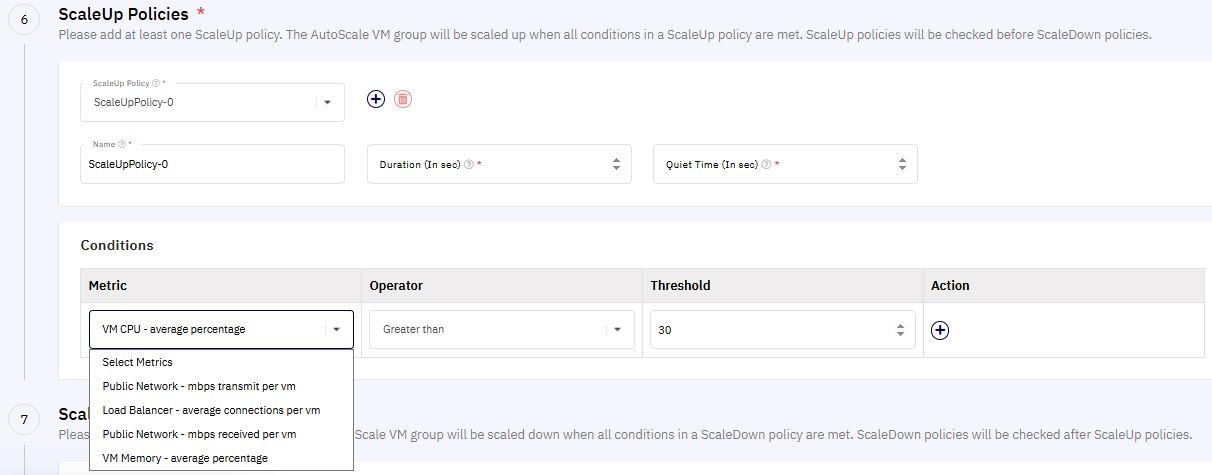Click the step 6 circle marker
Screen dimensions: 1212x475
(24, 20)
